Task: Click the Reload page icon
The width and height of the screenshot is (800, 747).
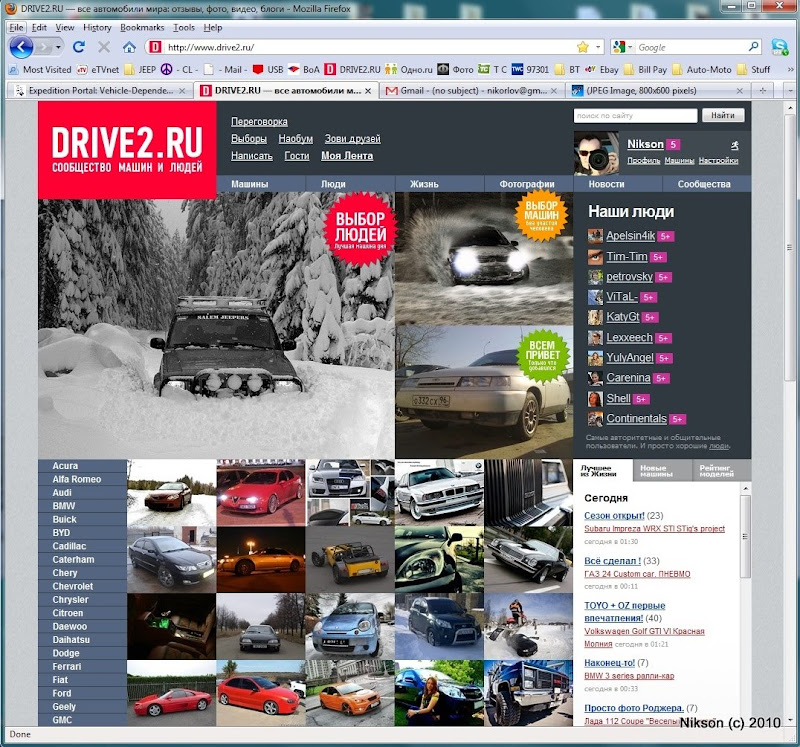Action: point(79,47)
